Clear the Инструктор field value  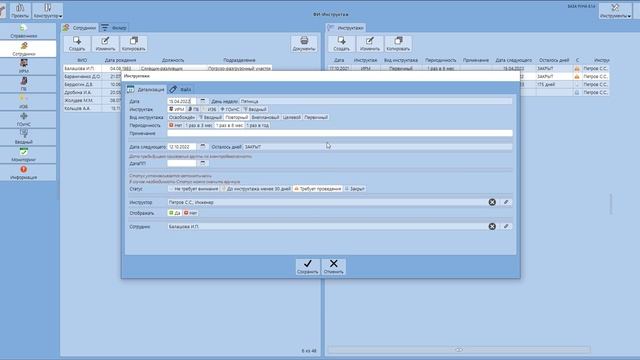pyautogui.click(x=492, y=202)
